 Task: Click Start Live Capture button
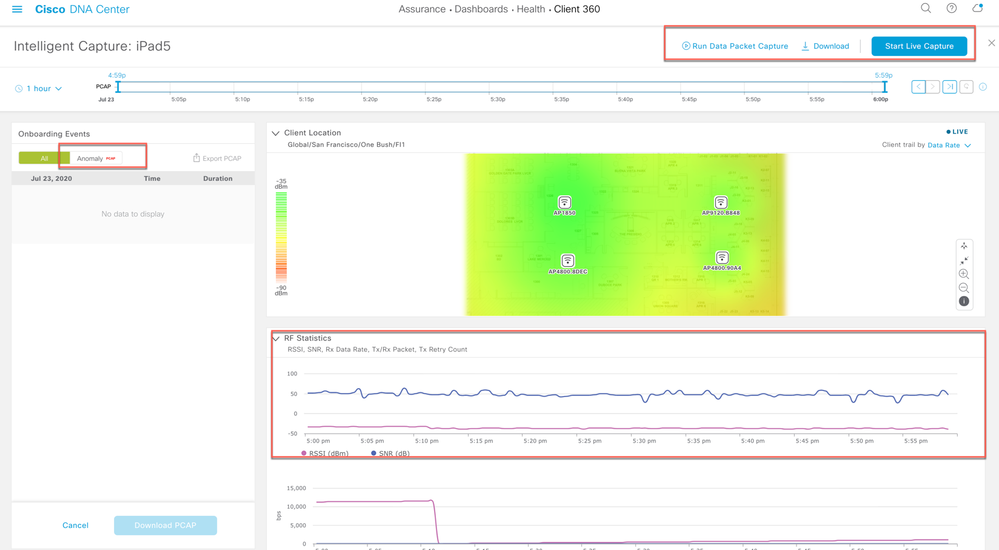[919, 46]
